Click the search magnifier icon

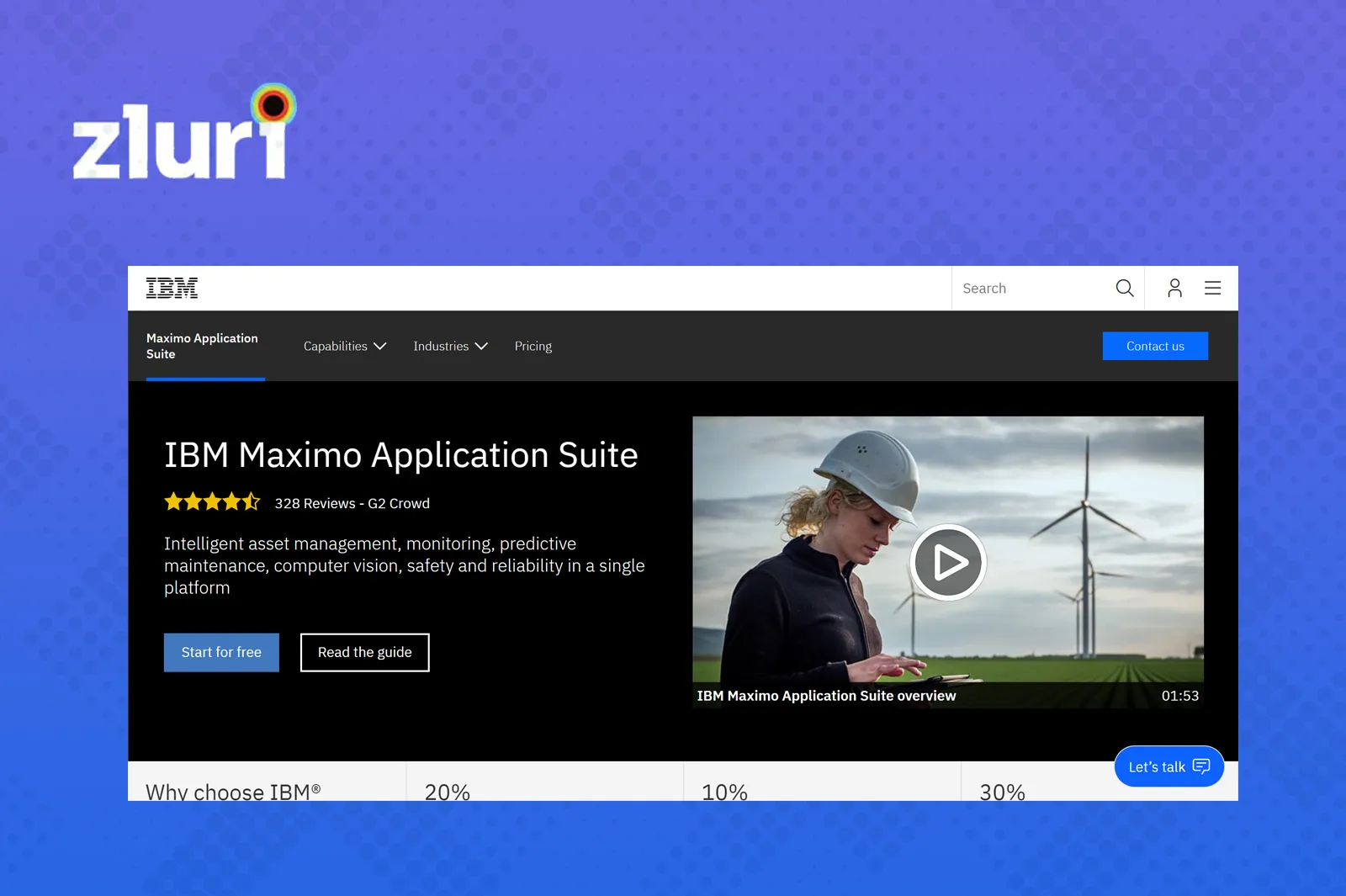1125,289
